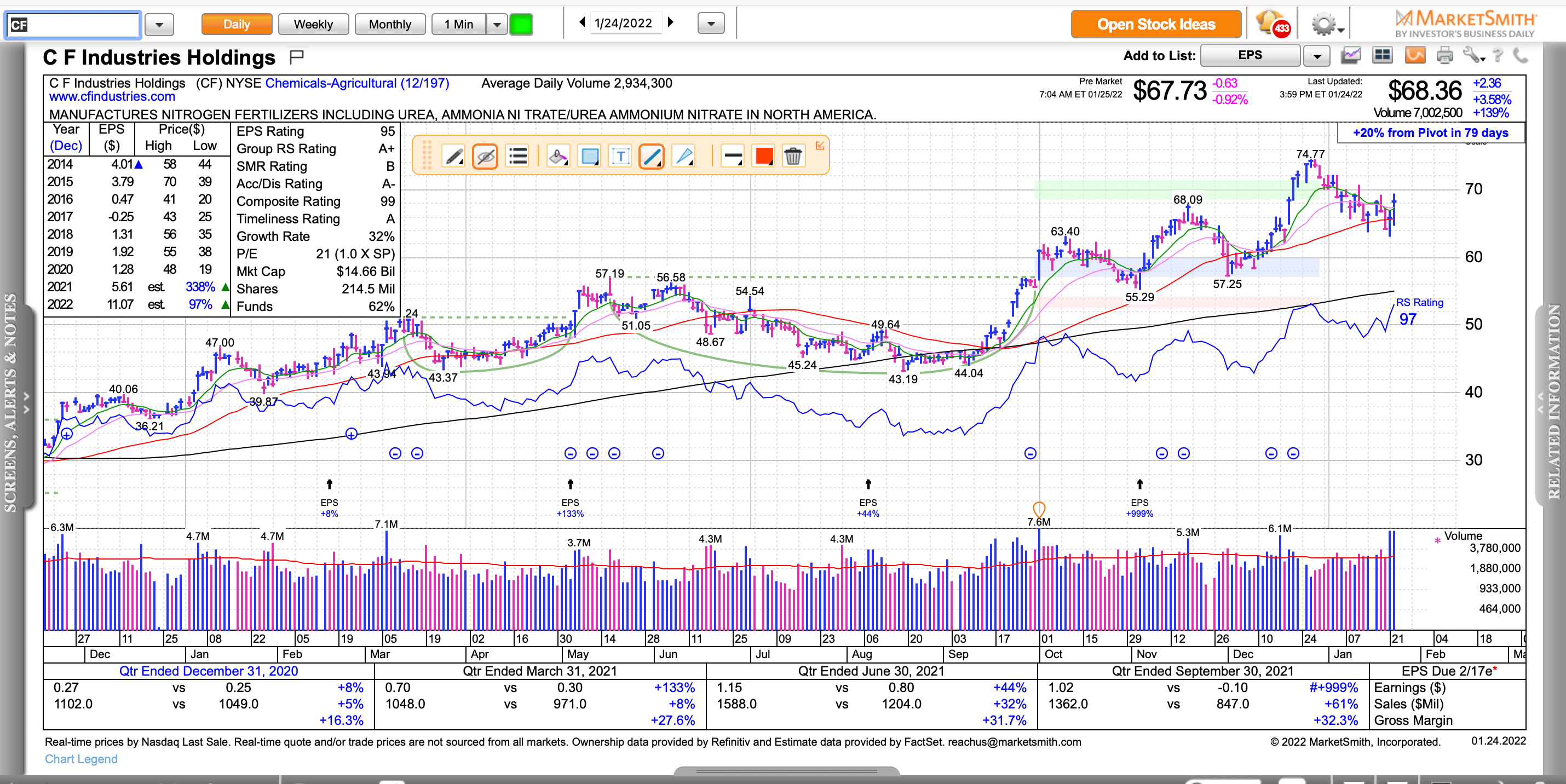The width and height of the screenshot is (1566, 784).
Task: Open the drawings list icon
Action: click(x=517, y=157)
